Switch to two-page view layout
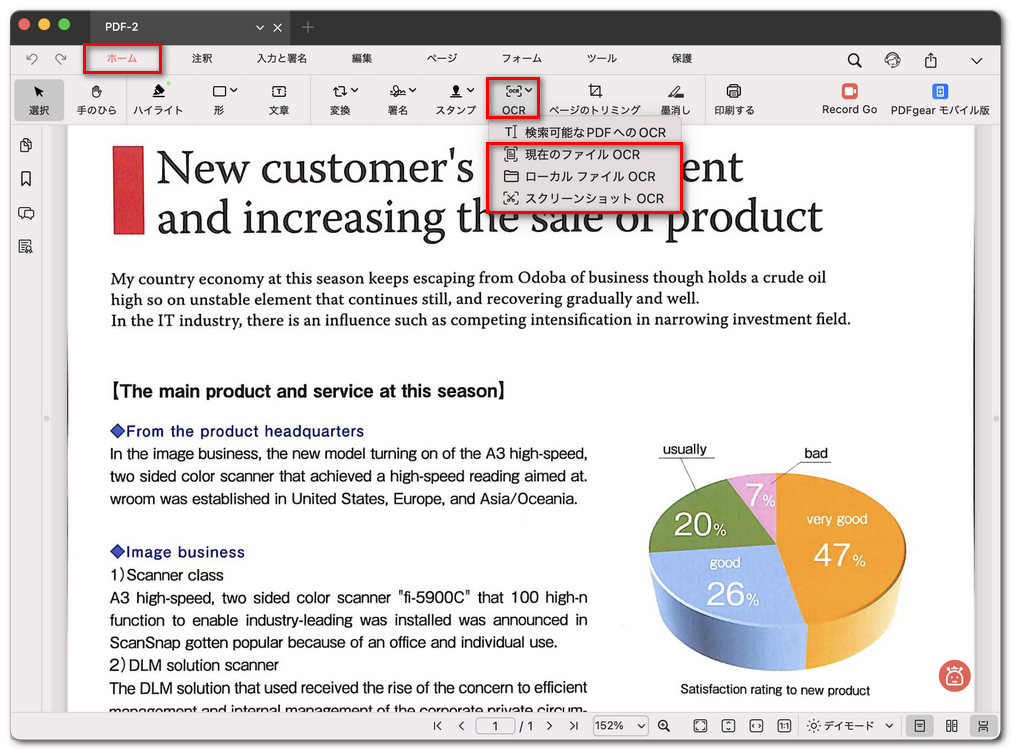The height and width of the screenshot is (751, 1012). pyautogui.click(x=951, y=726)
